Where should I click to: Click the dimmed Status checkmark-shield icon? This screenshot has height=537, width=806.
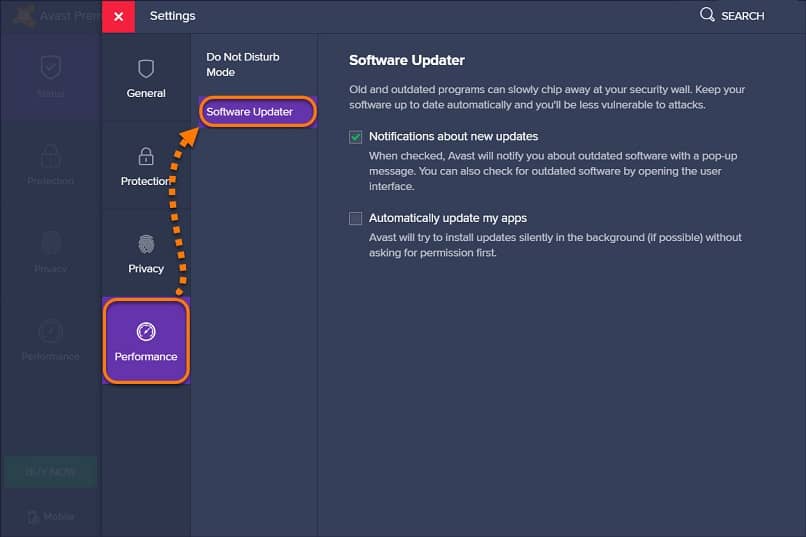(50, 68)
